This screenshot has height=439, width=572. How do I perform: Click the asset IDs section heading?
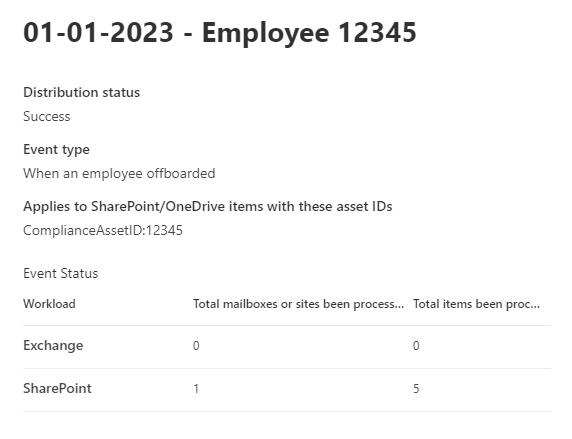[x=208, y=207]
